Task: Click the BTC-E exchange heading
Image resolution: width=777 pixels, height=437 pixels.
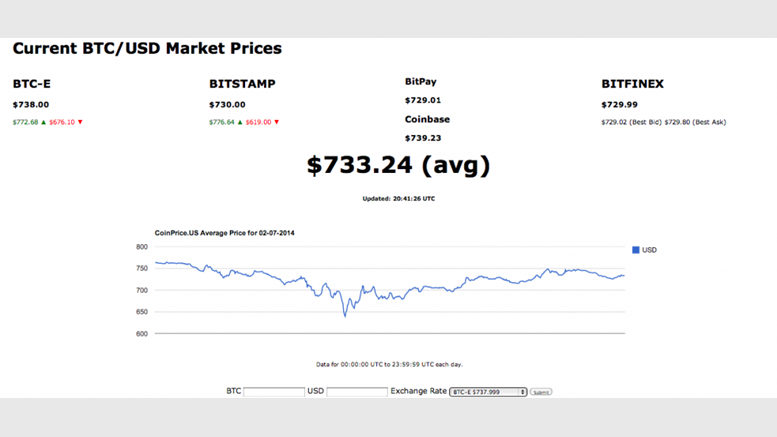Action: (x=32, y=84)
